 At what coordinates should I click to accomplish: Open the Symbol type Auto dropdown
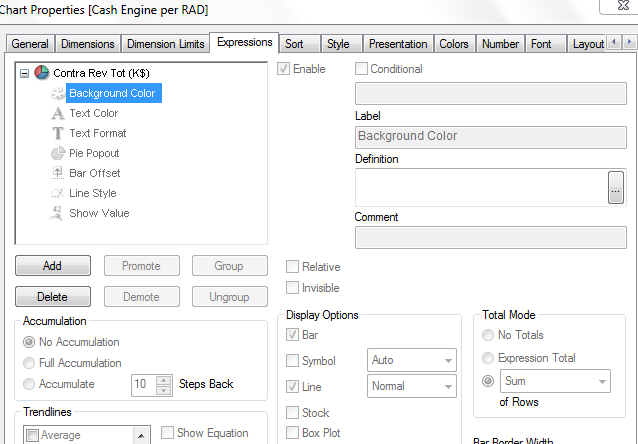click(446, 360)
